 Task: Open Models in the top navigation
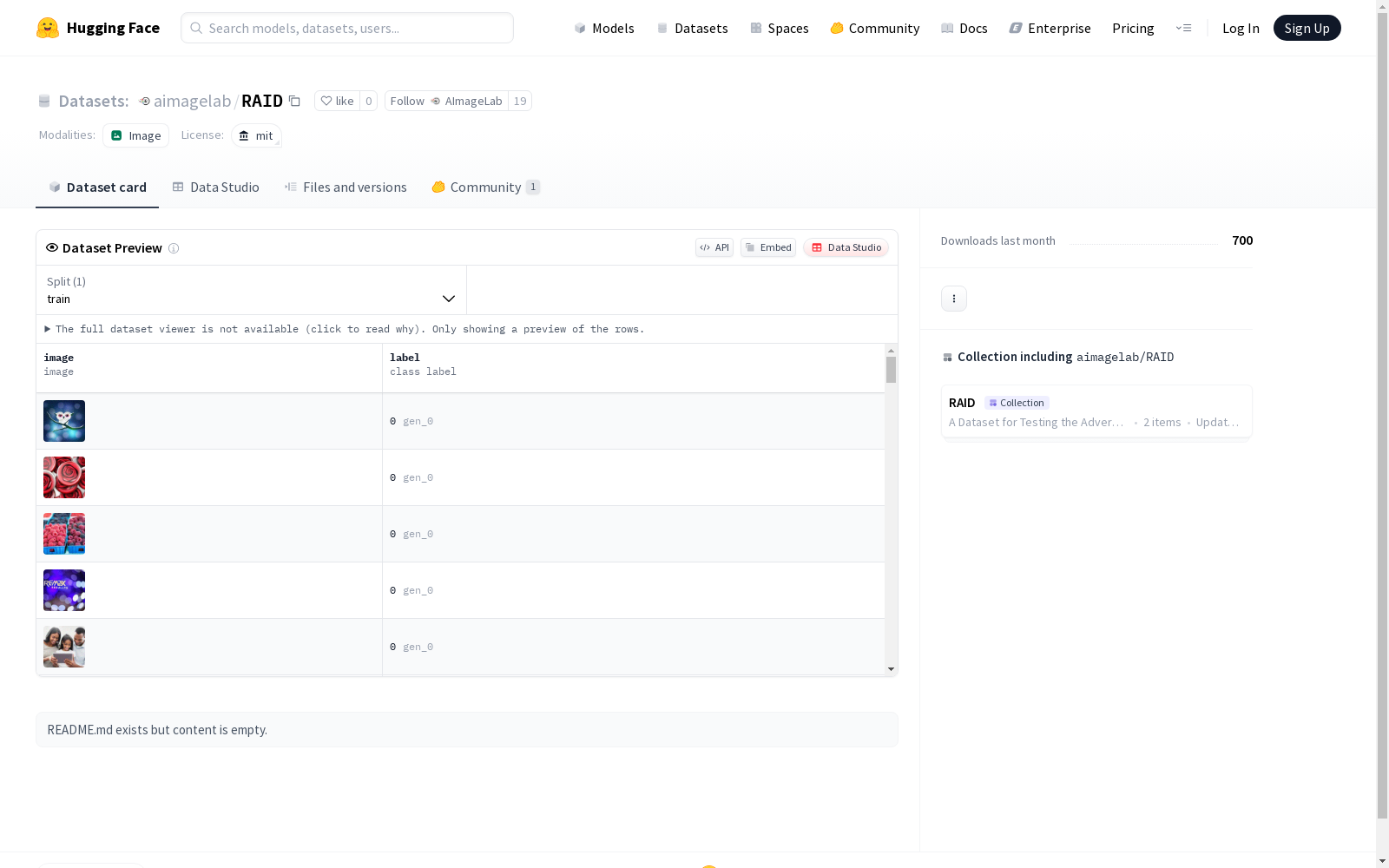604,28
